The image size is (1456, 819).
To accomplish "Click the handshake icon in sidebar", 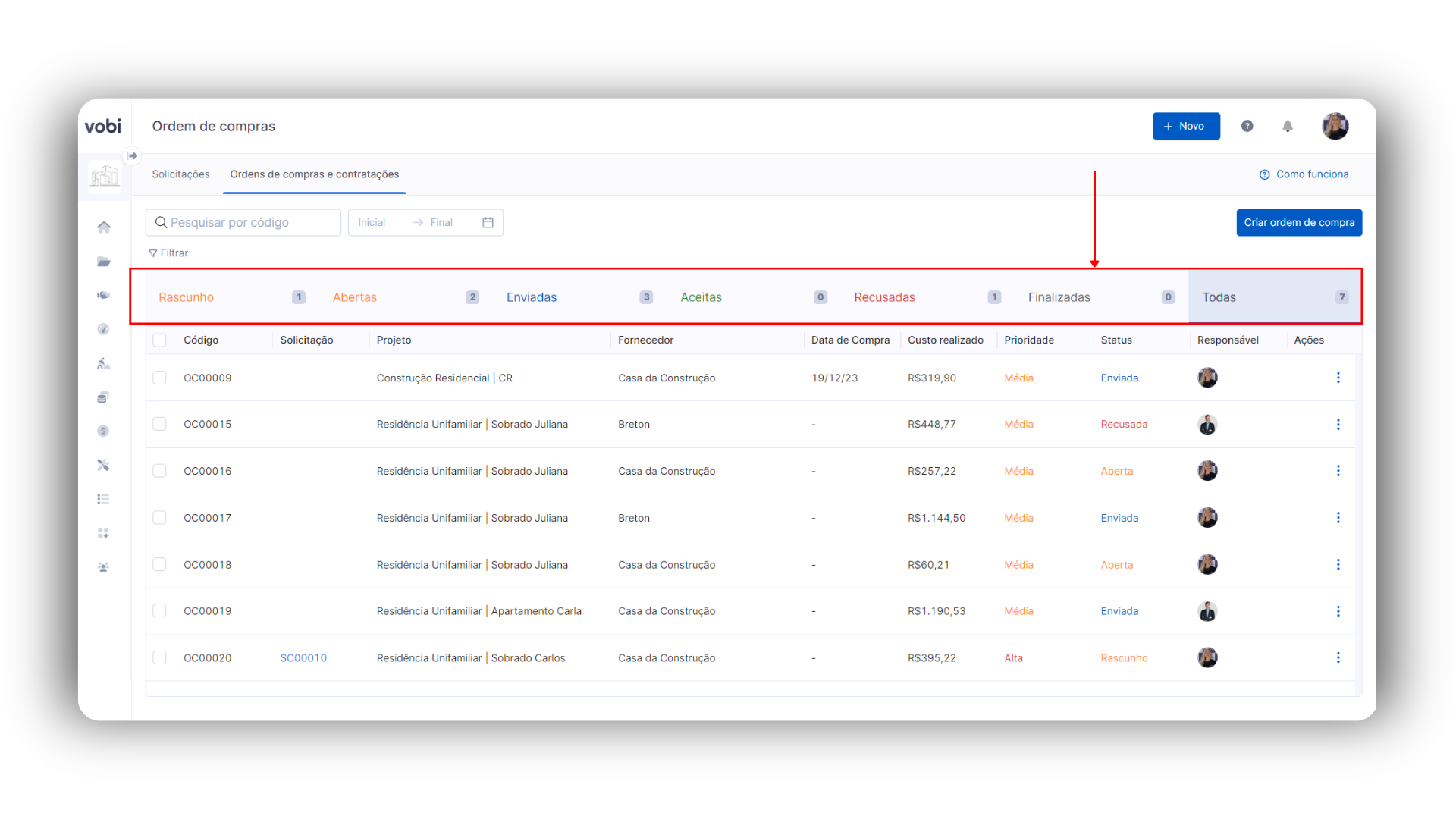I will (x=104, y=295).
